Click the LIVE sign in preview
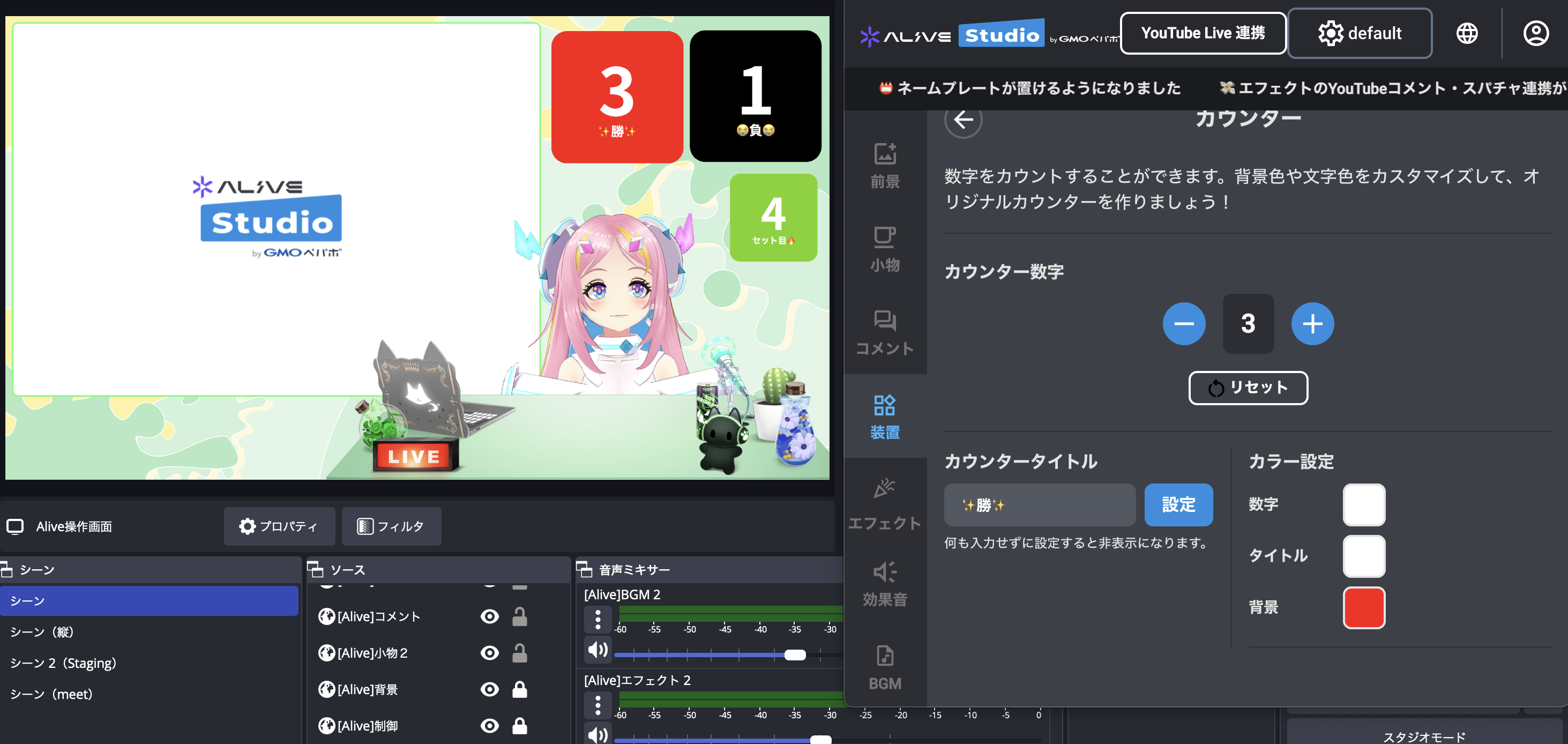This screenshot has height=744, width=1568. coord(415,456)
